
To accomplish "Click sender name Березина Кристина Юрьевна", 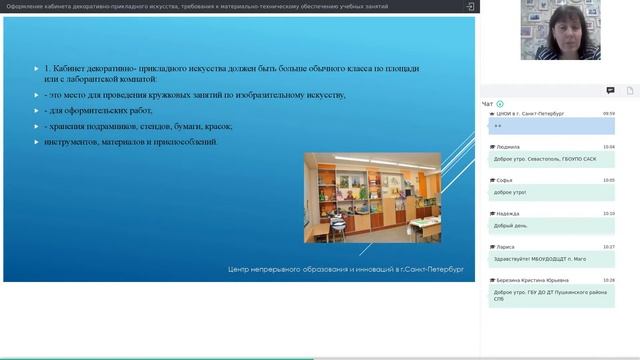I will click(532, 280).
